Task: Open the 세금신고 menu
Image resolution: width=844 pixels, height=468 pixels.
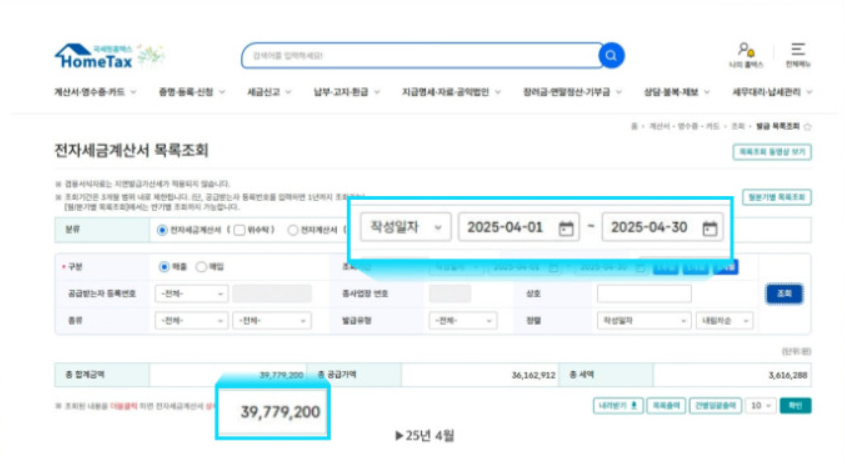Action: tap(269, 92)
